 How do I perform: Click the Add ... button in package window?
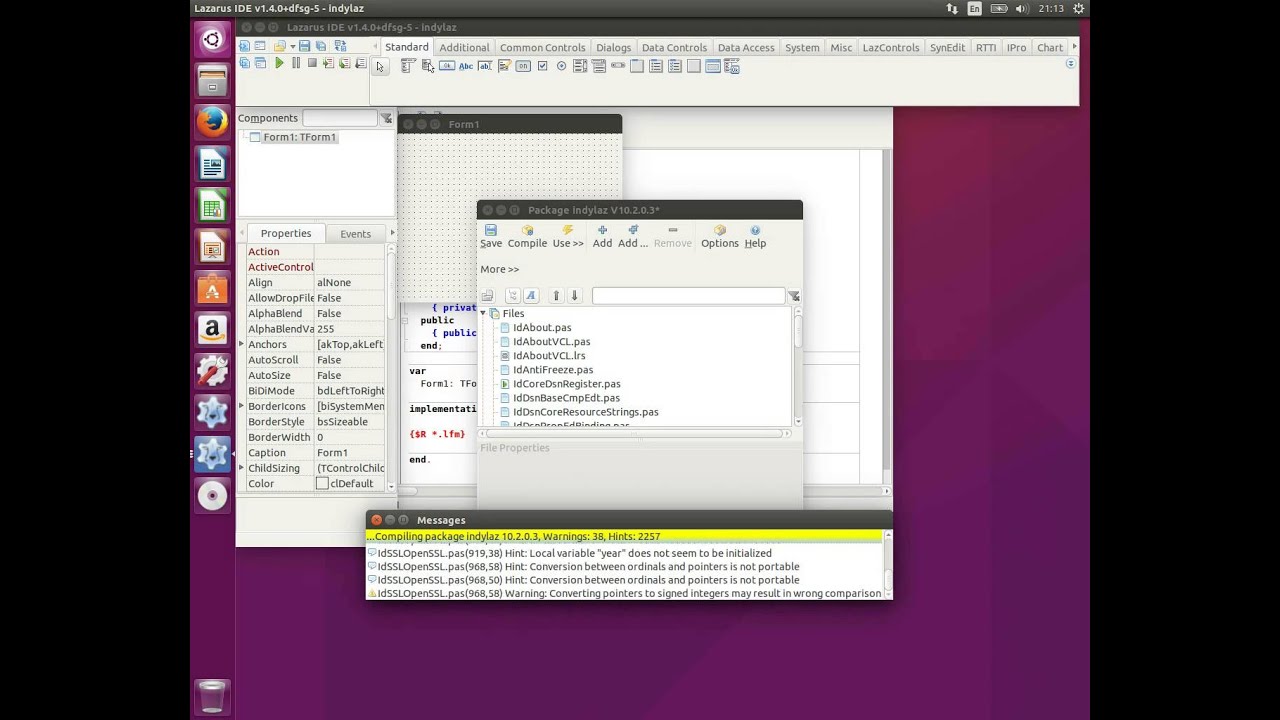click(632, 236)
